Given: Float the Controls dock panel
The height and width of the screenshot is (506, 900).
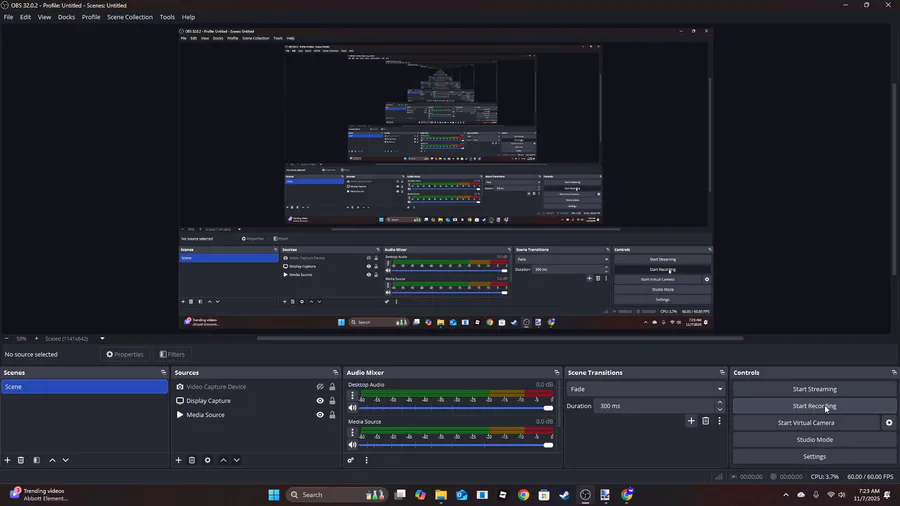Looking at the screenshot, I should 894,372.
